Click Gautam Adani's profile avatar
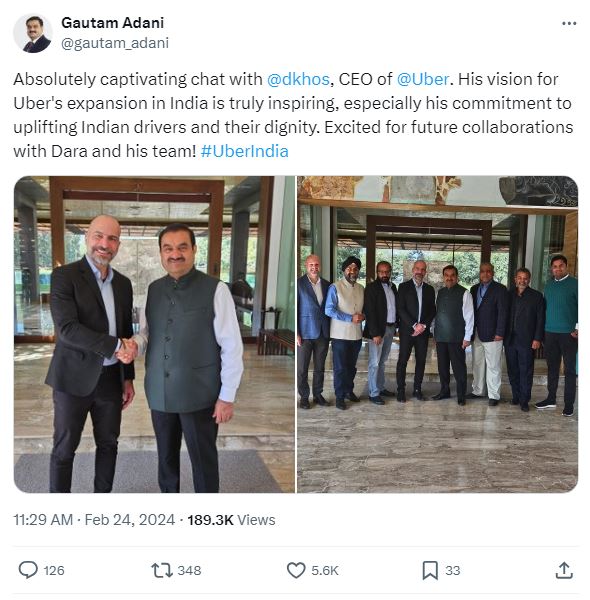Viewport: 590px width, 600px height. tap(33, 33)
